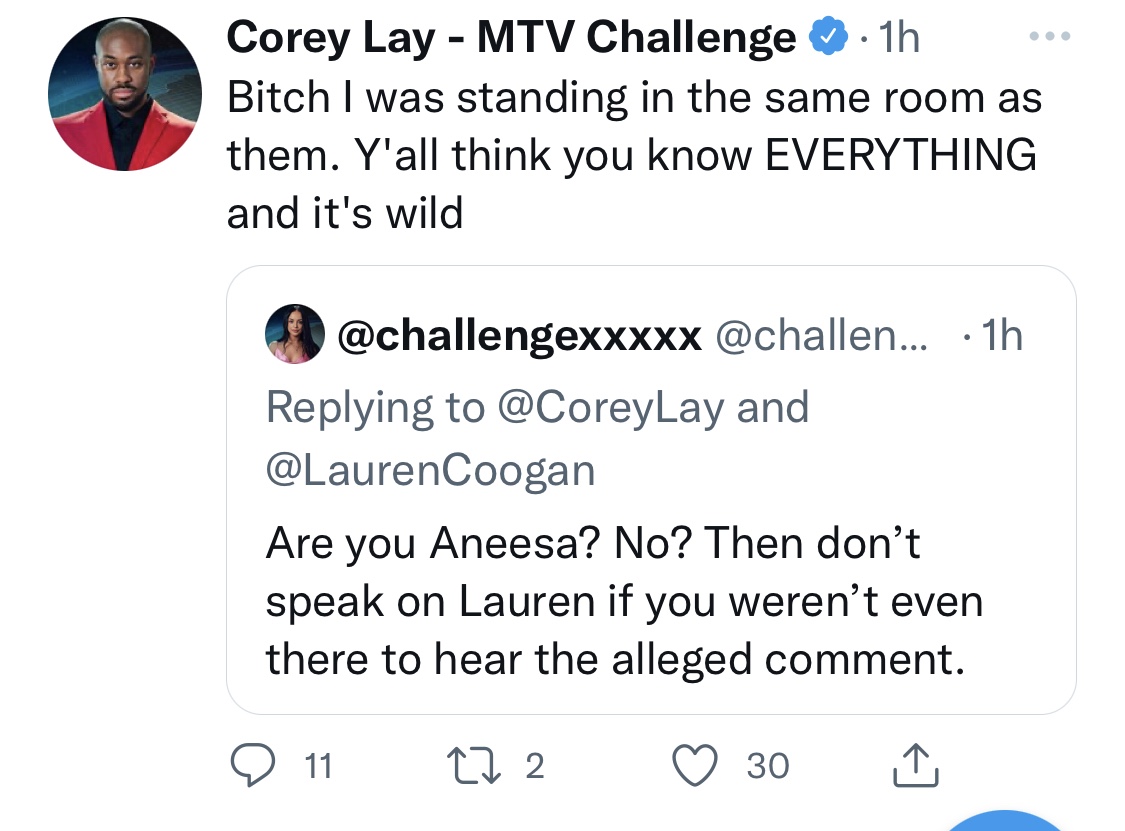
Task: Click the main tweet text about EVERYTHING
Action: tap(632, 155)
